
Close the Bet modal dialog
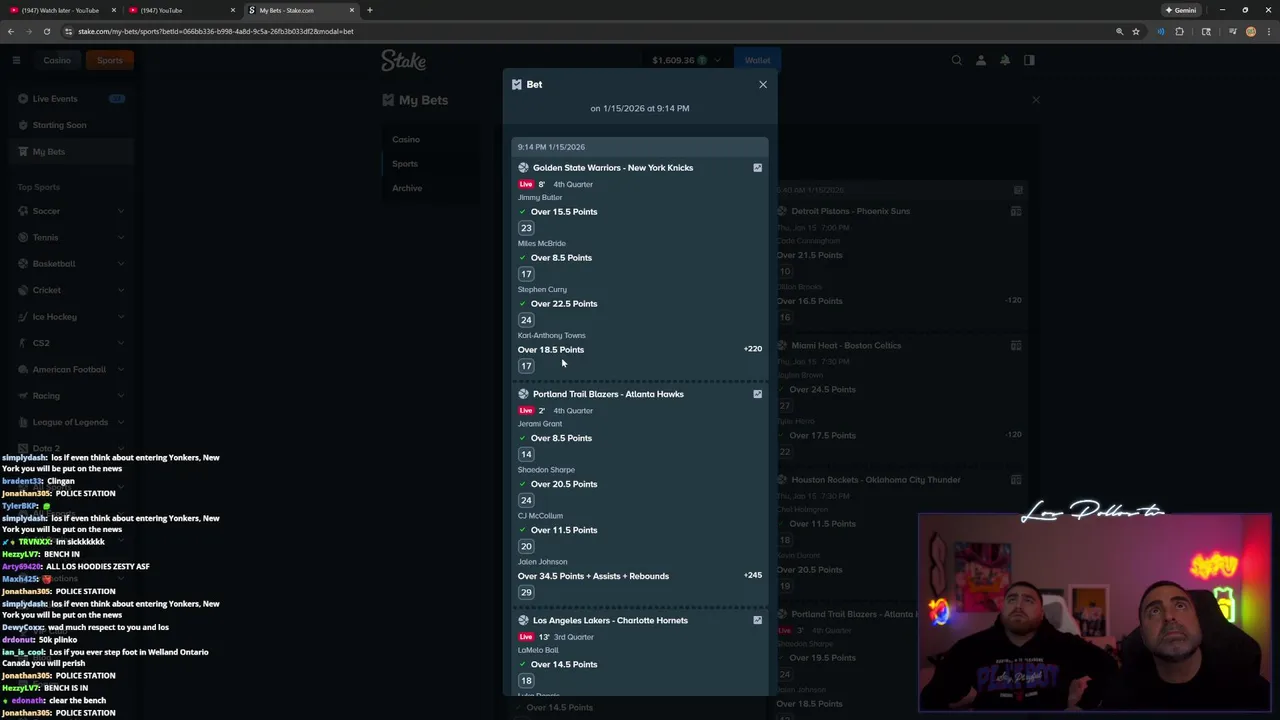point(763,84)
